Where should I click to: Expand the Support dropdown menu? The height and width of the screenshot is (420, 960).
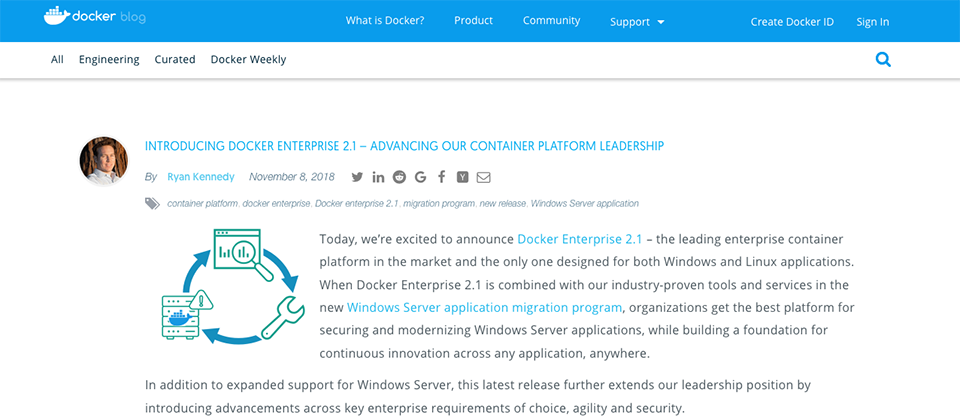point(637,22)
